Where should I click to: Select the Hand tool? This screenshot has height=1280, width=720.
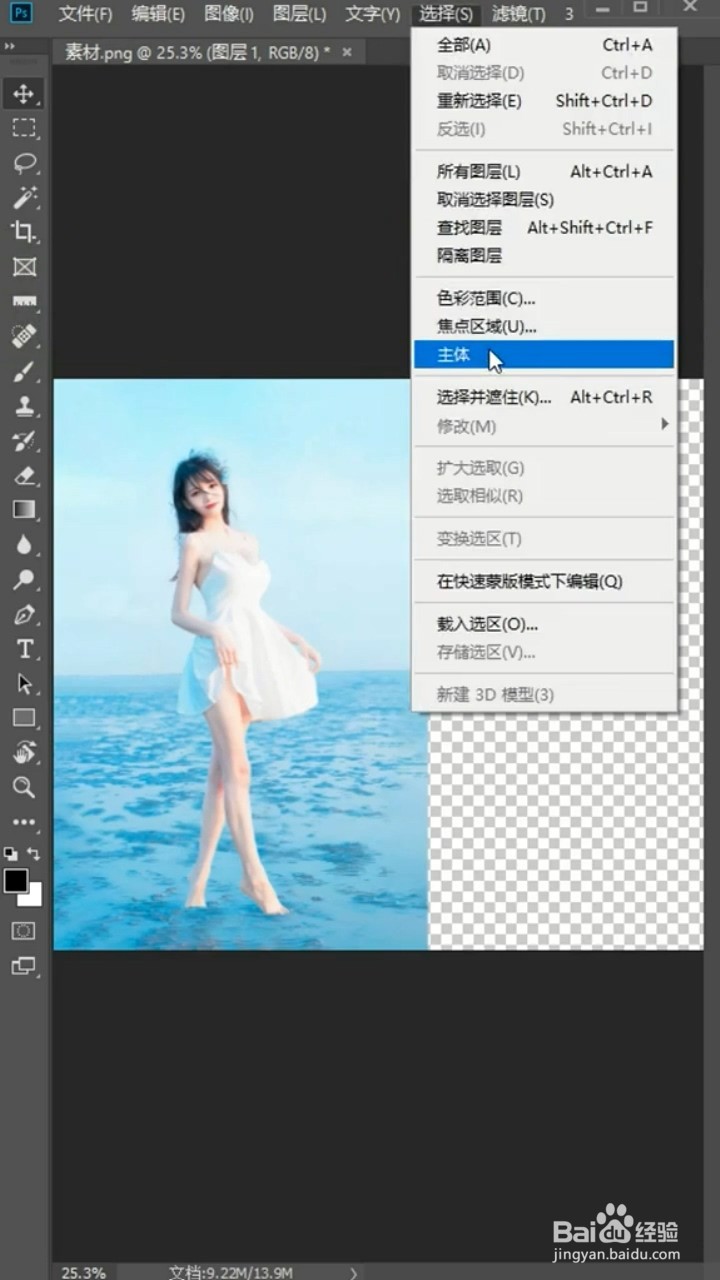coord(24,752)
